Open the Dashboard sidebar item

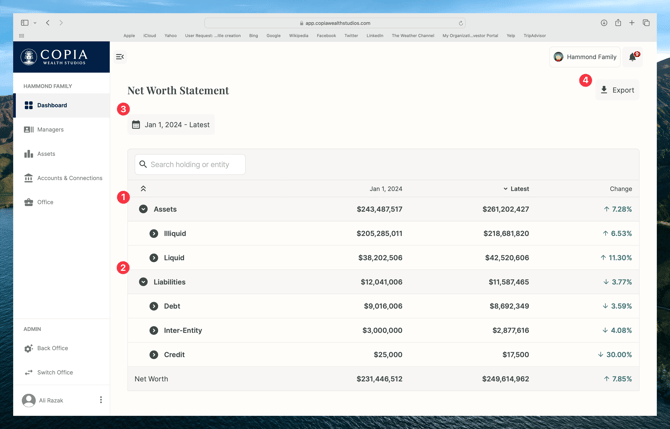click(x=62, y=105)
